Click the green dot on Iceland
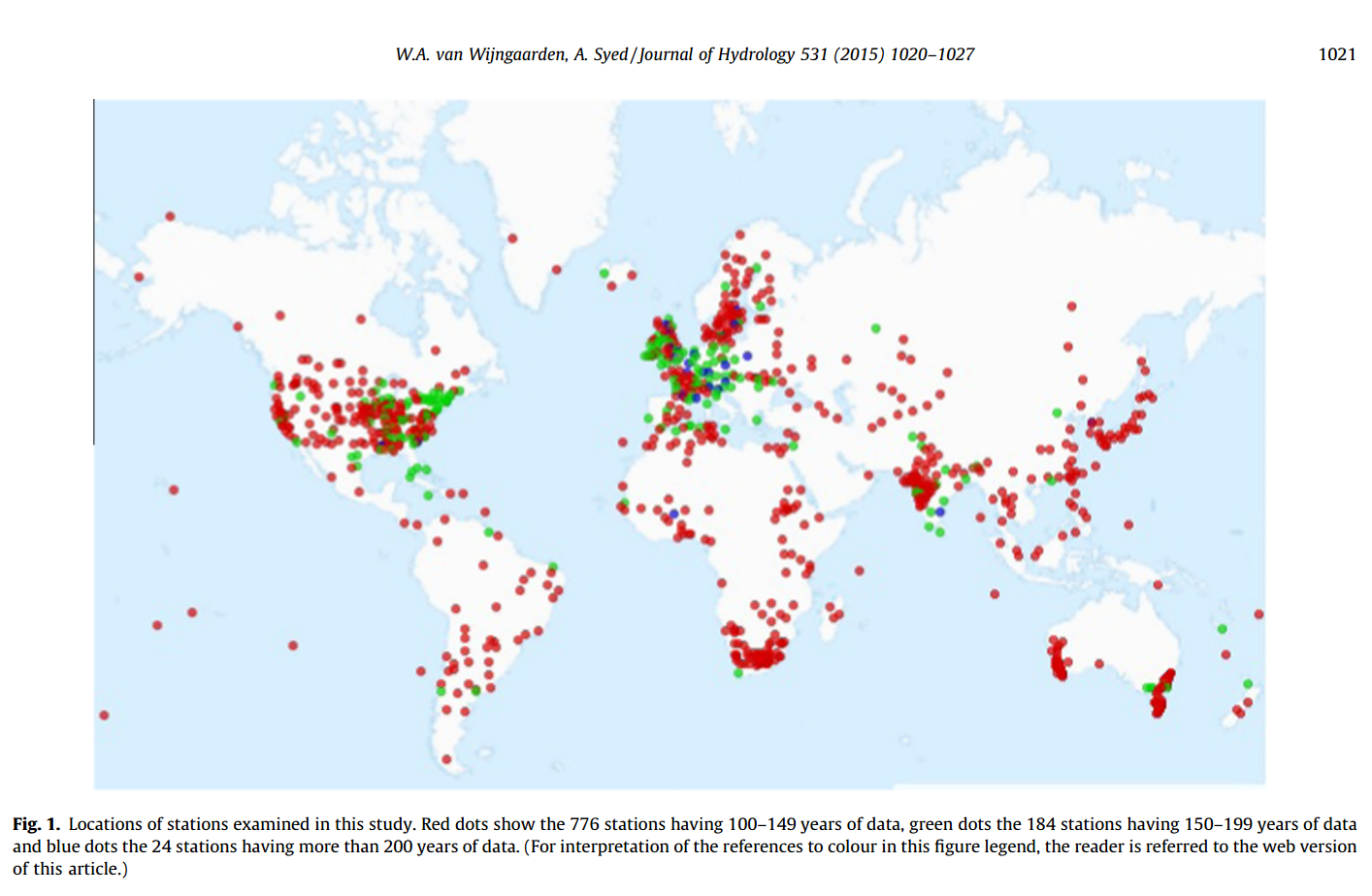The height and width of the screenshot is (896, 1372). (604, 274)
